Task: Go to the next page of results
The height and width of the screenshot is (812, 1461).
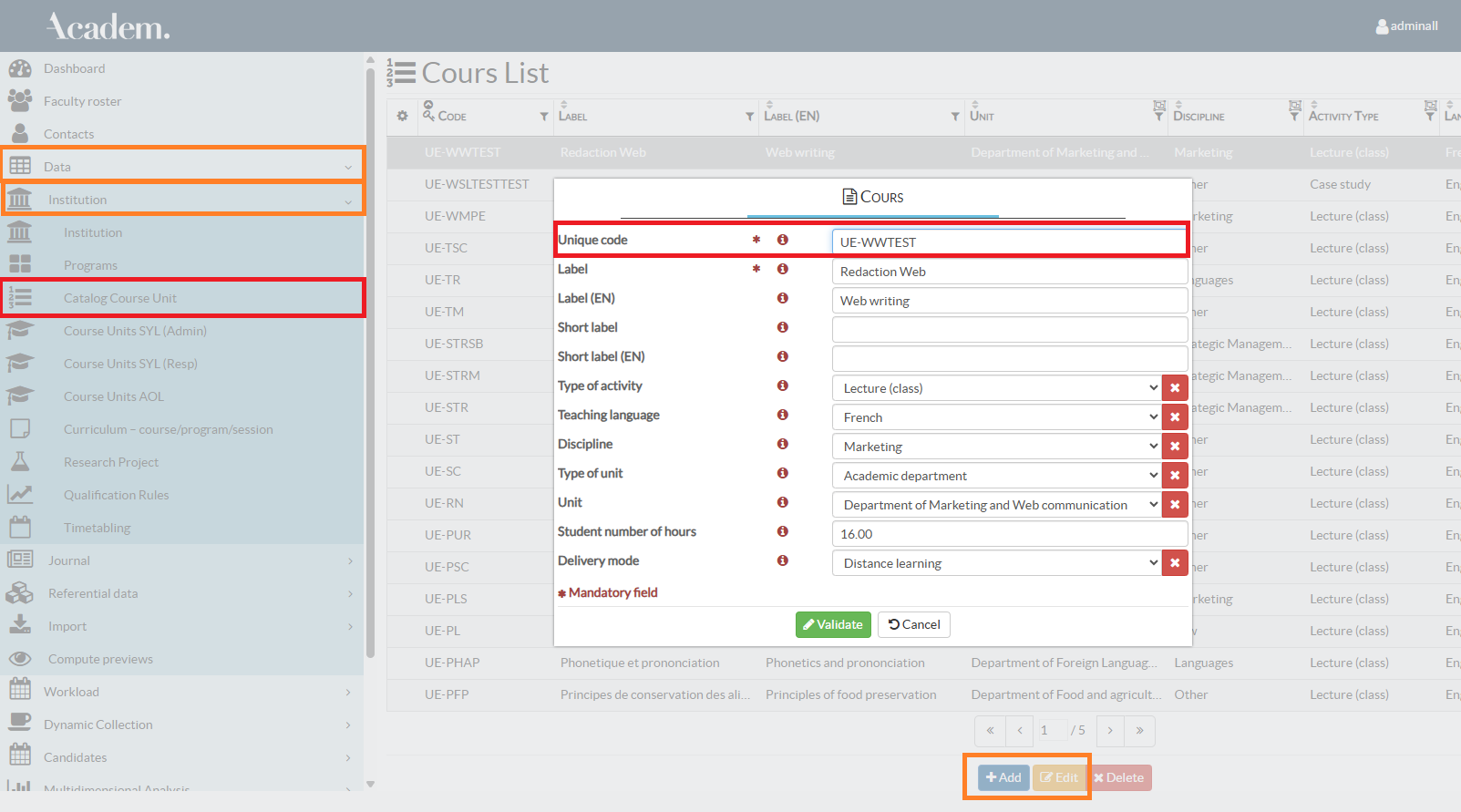Action: [1110, 731]
